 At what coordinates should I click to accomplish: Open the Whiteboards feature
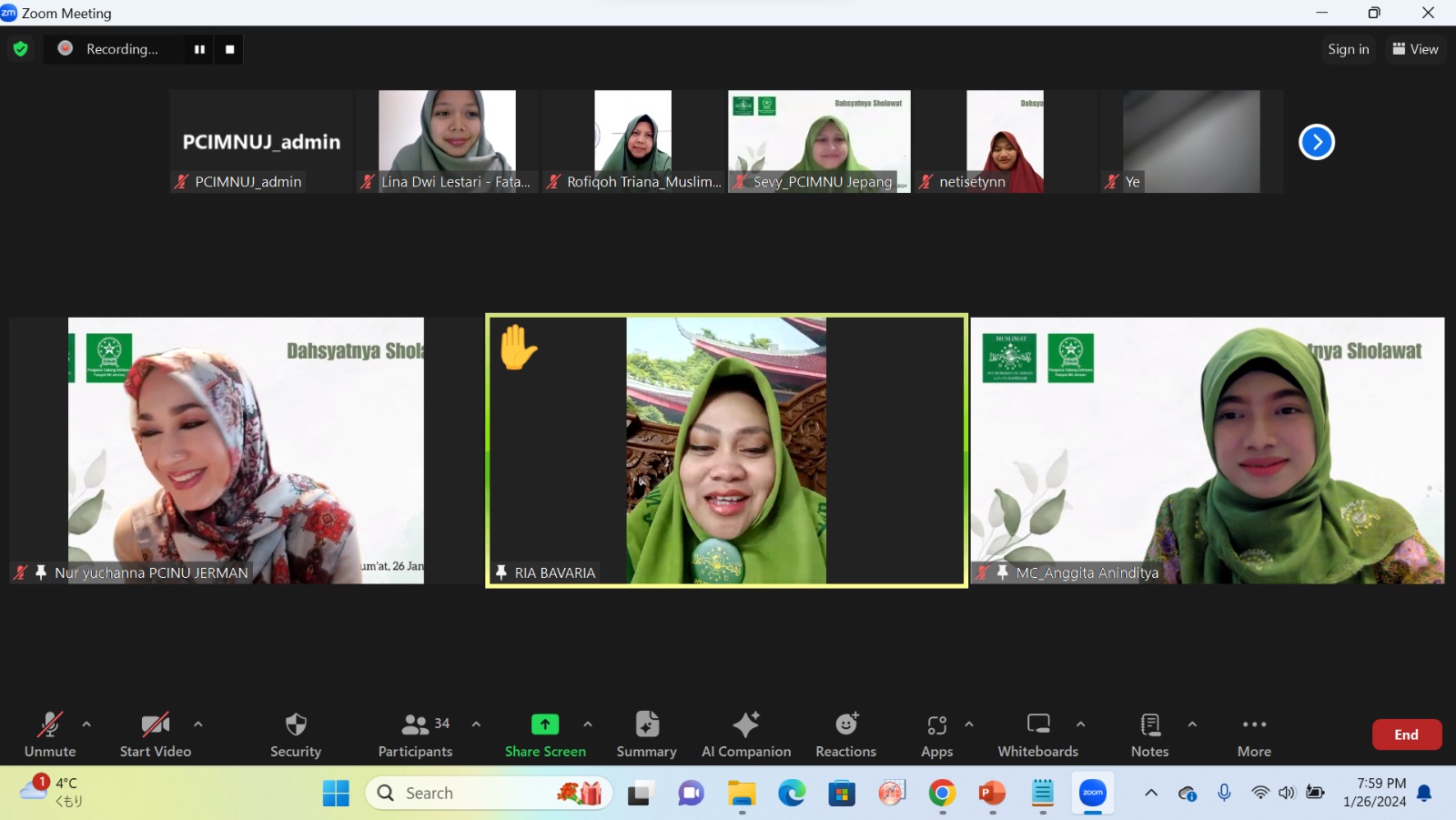(x=1037, y=734)
